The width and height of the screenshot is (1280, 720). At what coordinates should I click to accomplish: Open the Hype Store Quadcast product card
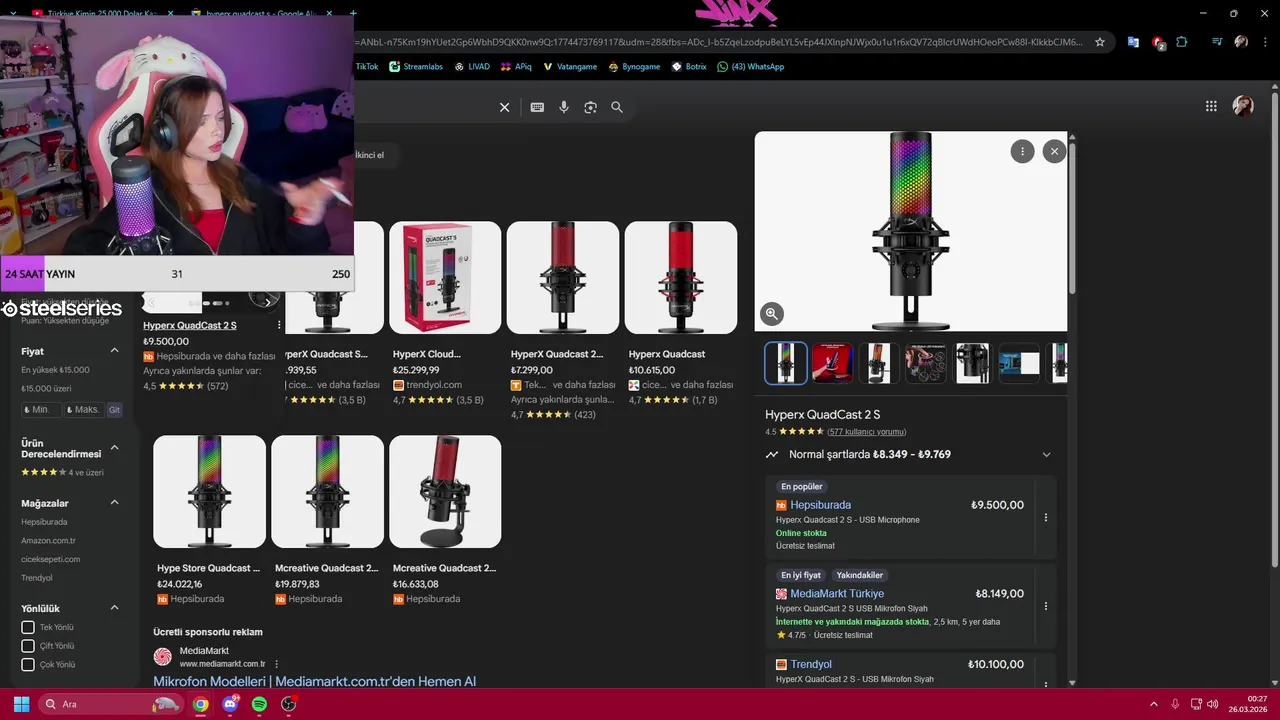coord(209,519)
